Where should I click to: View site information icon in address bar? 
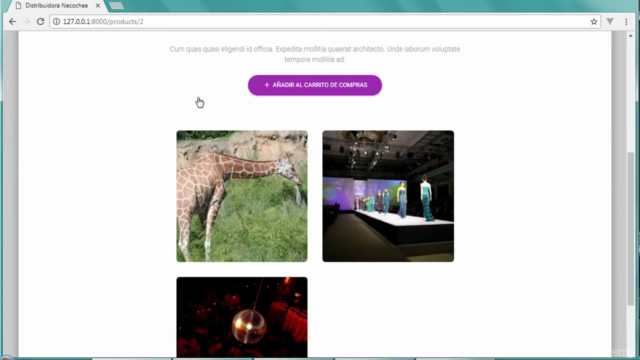[x=56, y=22]
